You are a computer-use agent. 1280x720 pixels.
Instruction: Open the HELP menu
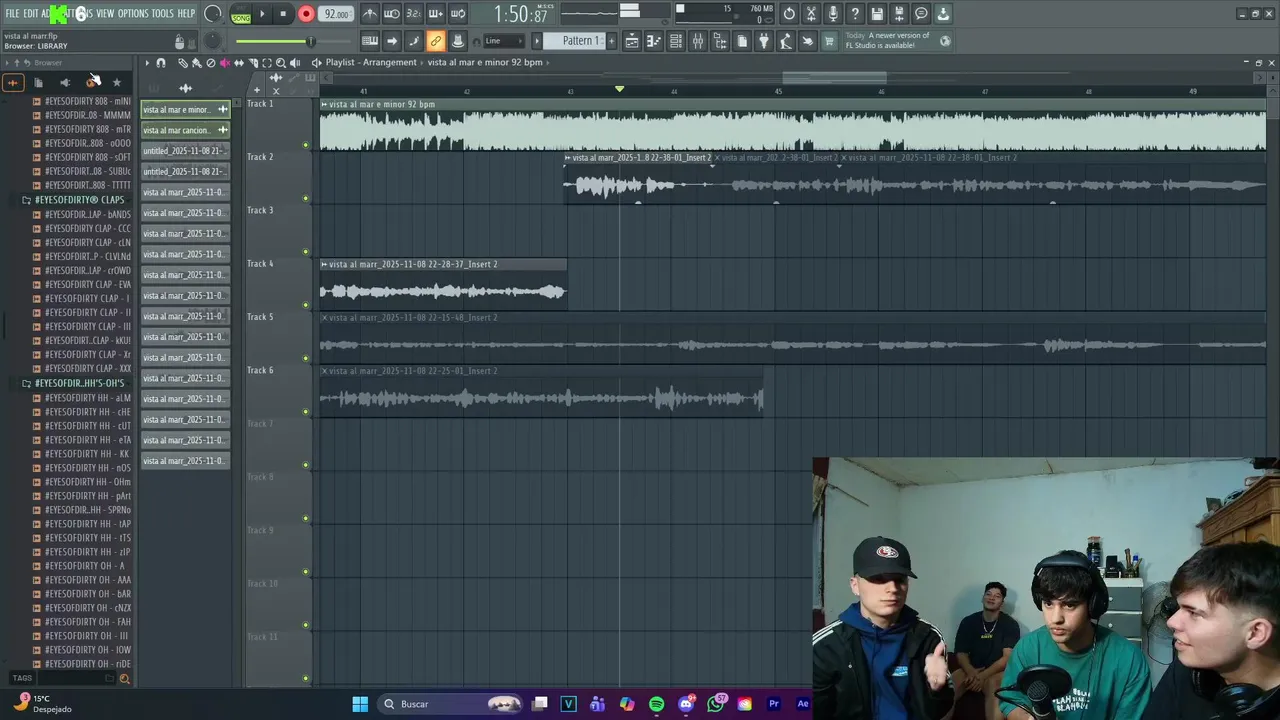[186, 14]
